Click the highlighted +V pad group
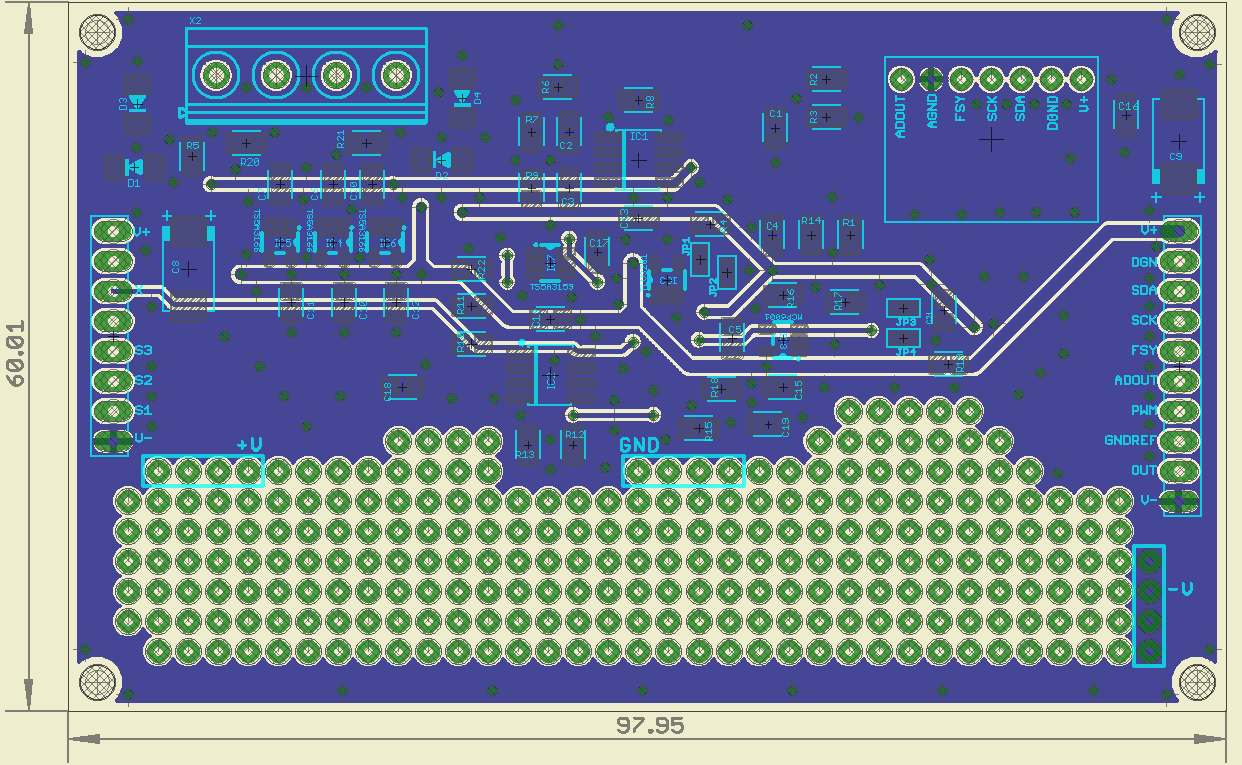The height and width of the screenshot is (765, 1242). (203, 470)
